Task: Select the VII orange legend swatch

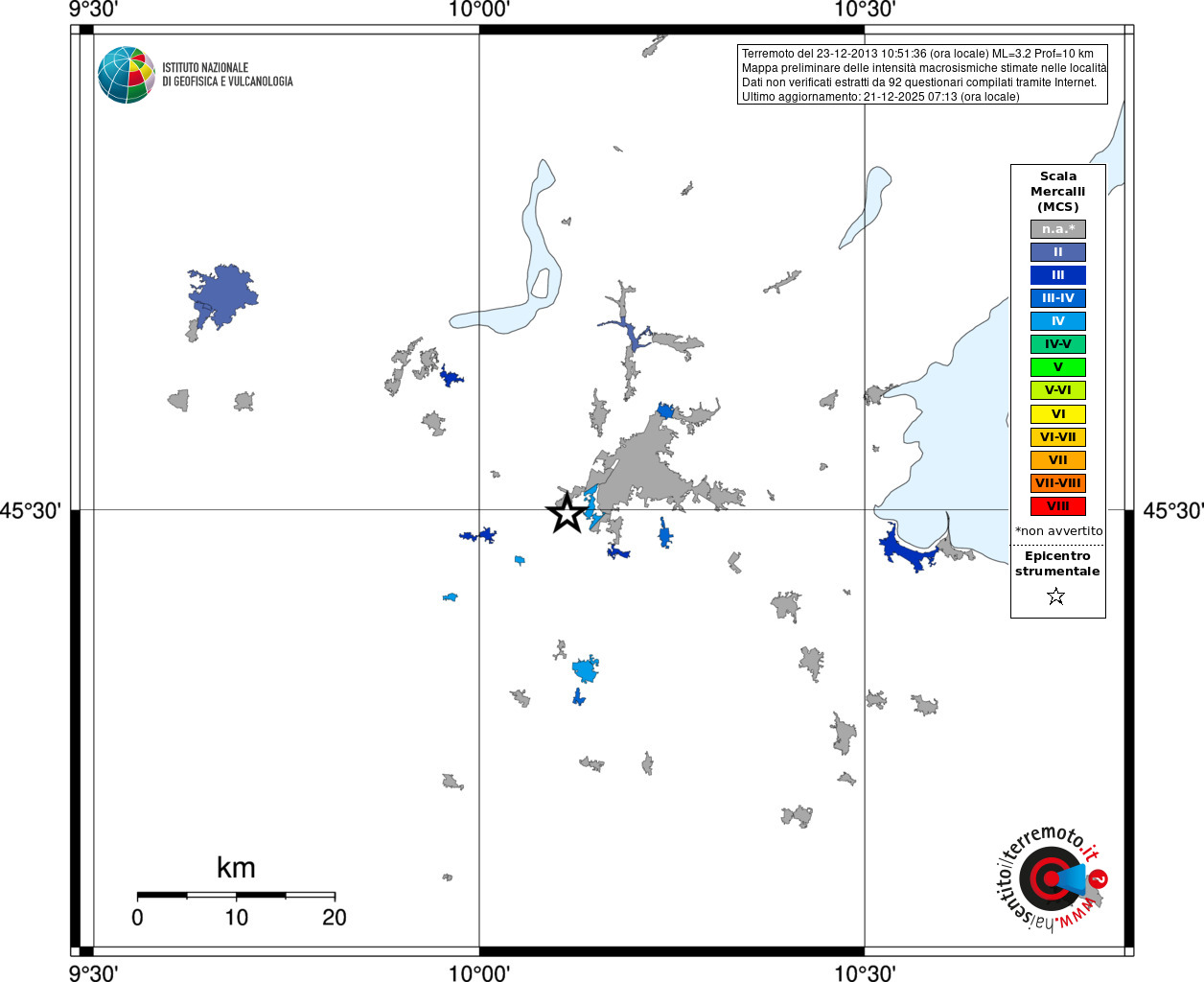Action: pos(1058,460)
